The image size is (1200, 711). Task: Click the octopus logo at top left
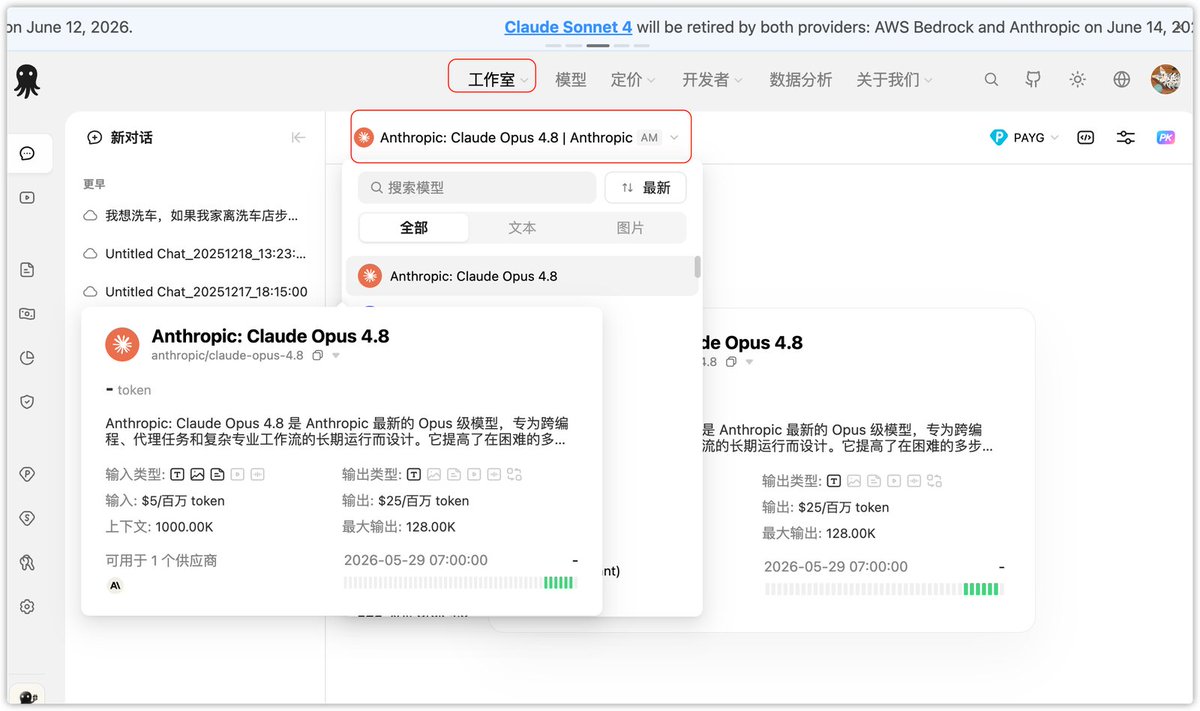(x=27, y=81)
